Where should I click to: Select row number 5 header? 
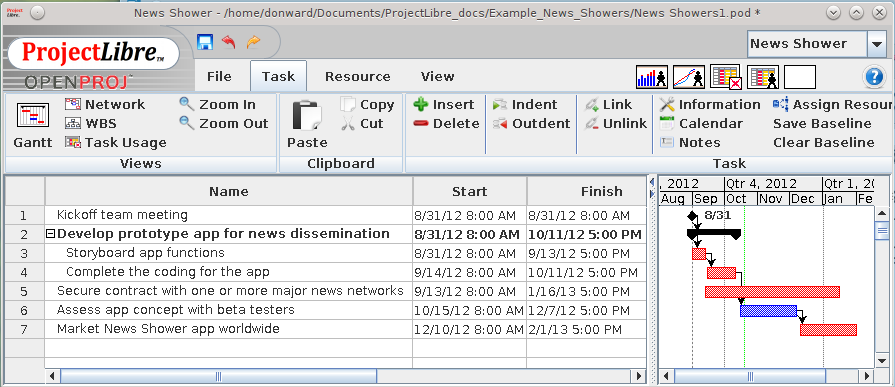coord(25,292)
